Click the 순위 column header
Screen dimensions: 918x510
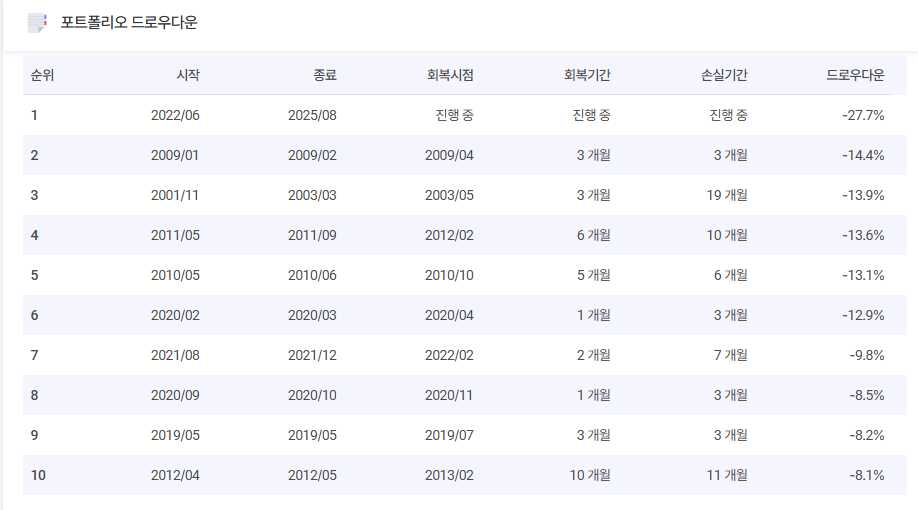(42, 75)
